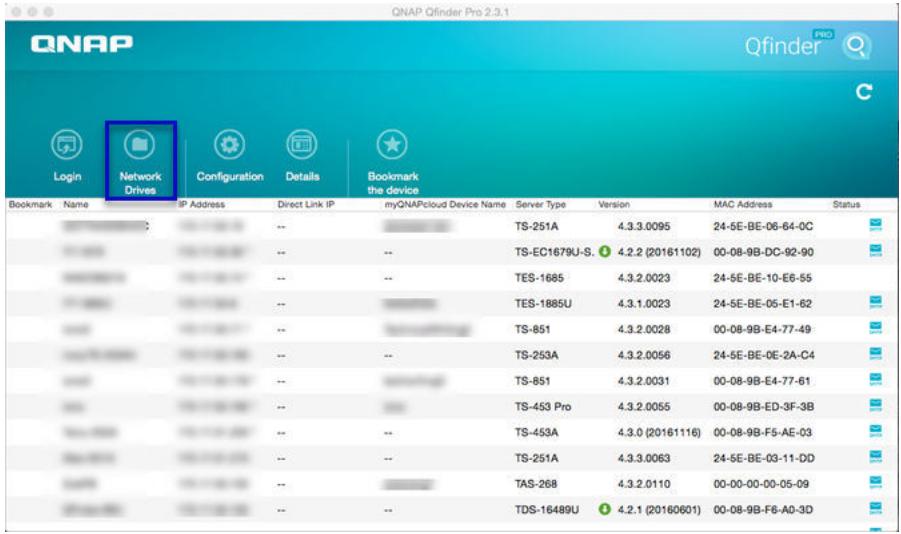The width and height of the screenshot is (901, 534).
Task: Sort by Status column header
Action: click(846, 204)
